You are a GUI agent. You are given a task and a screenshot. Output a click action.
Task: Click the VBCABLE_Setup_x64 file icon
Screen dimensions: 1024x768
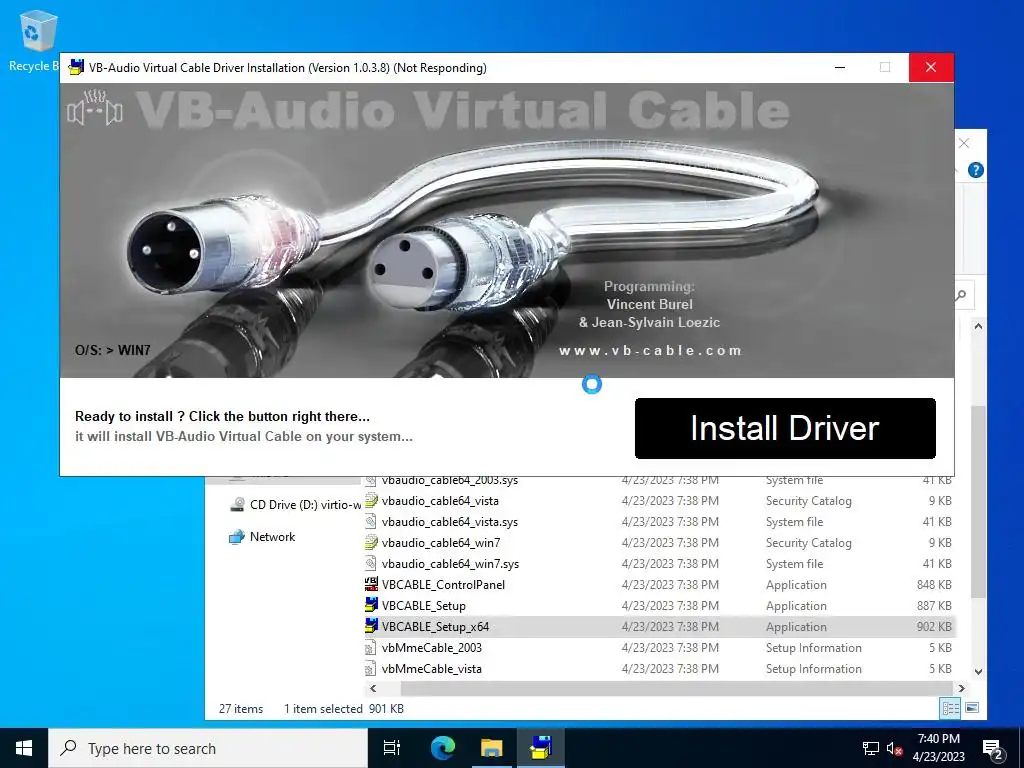pos(371,626)
